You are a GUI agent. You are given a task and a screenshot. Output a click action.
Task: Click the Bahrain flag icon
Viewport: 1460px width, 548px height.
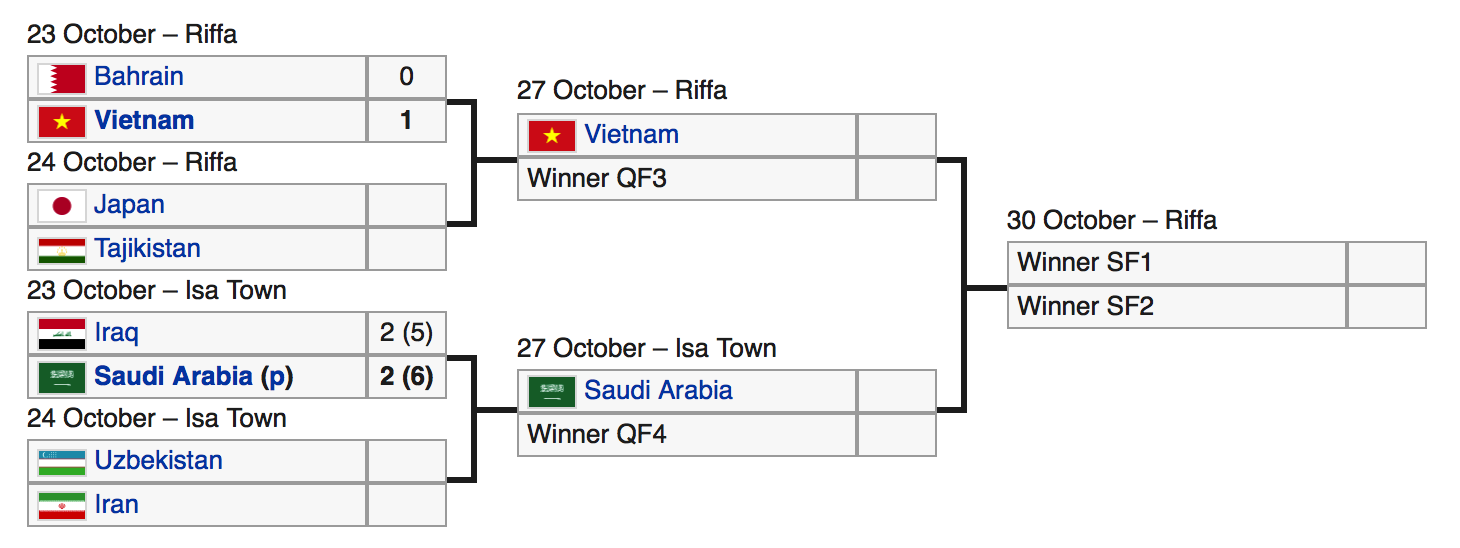click(61, 77)
